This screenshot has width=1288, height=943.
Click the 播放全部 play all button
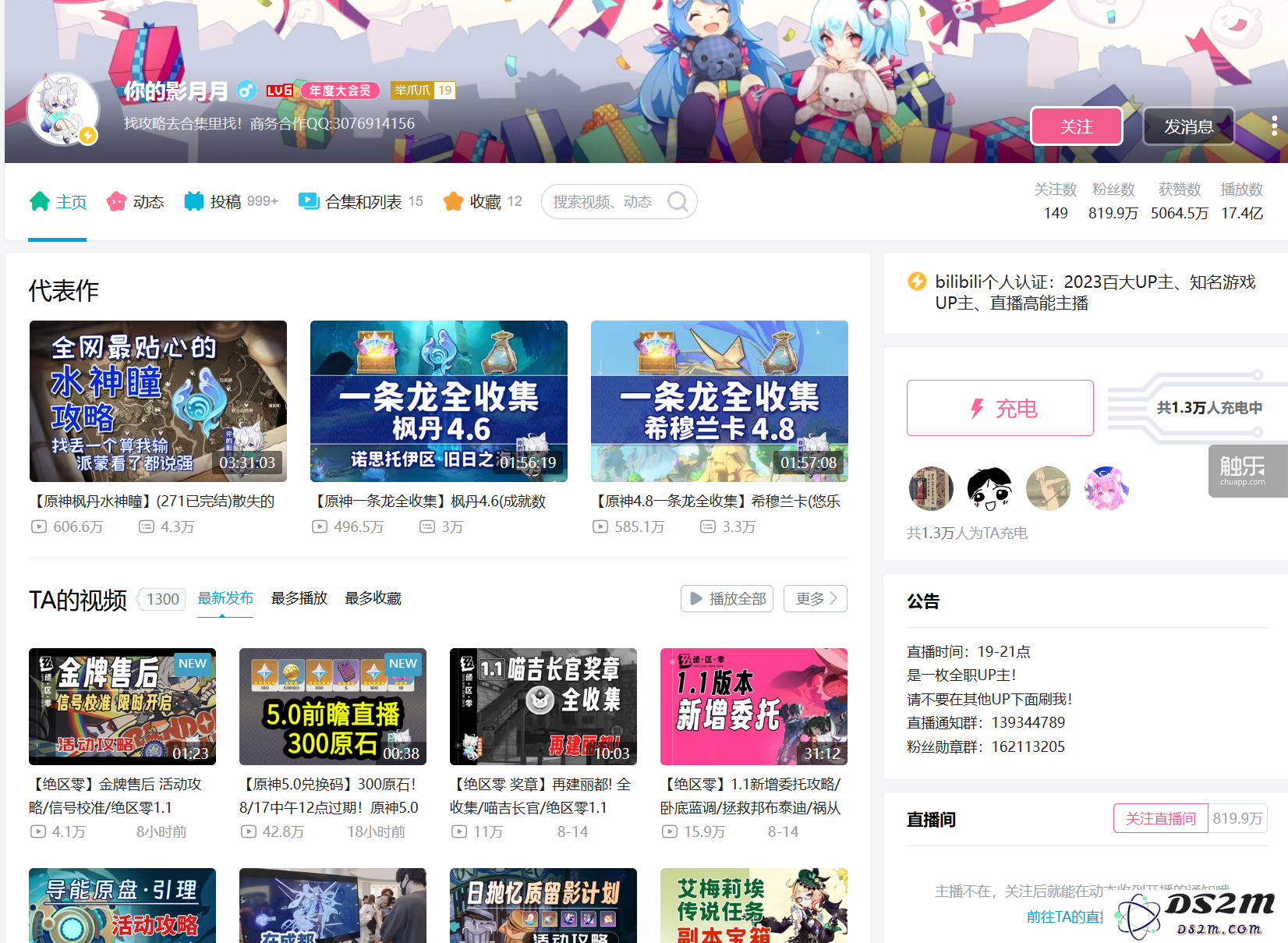[x=727, y=598]
